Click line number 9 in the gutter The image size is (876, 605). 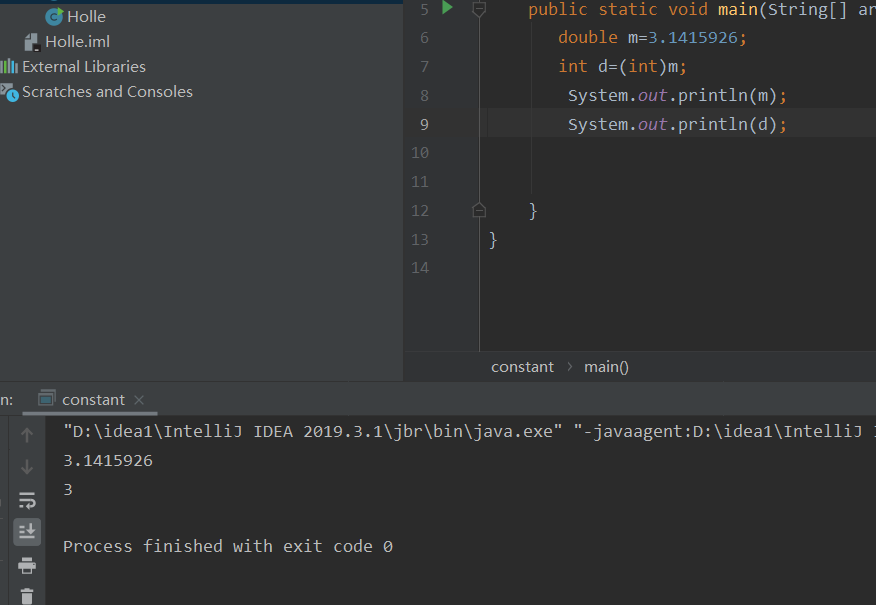click(424, 124)
